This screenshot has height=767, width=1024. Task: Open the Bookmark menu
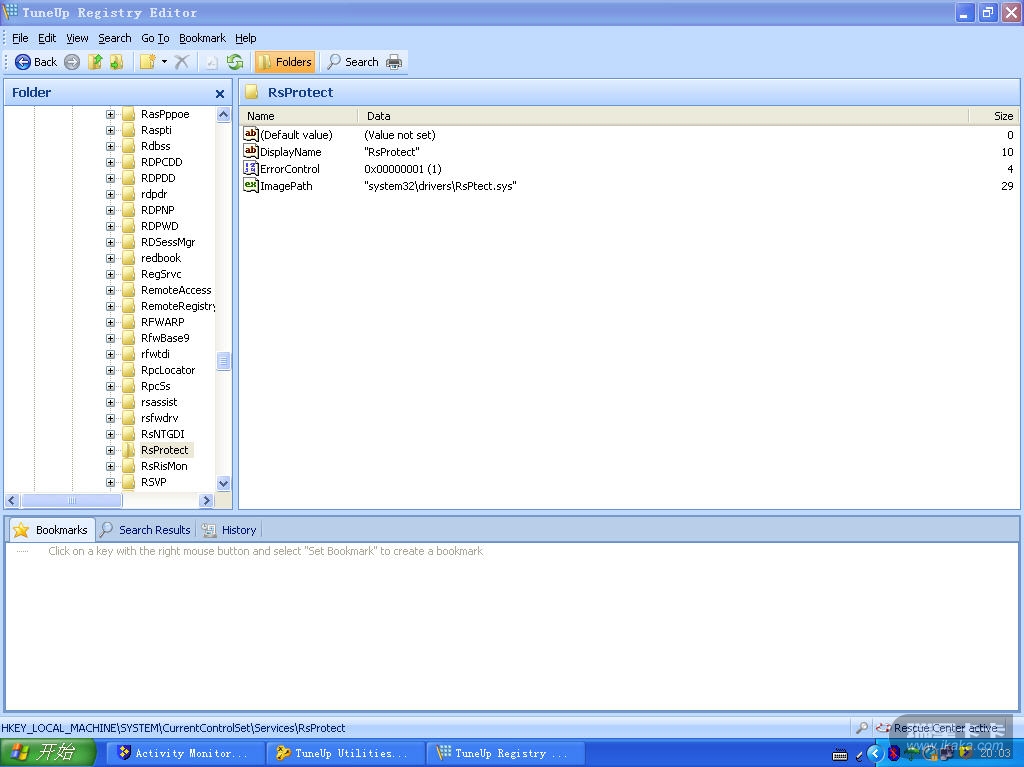(202, 38)
